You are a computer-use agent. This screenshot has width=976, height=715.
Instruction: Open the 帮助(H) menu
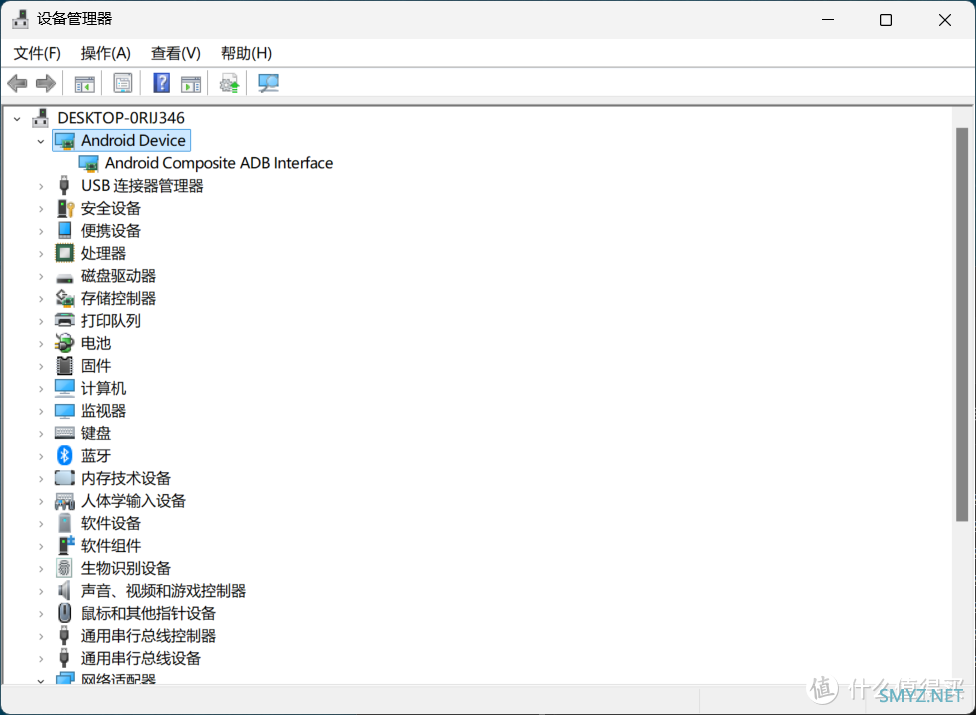(x=246, y=54)
